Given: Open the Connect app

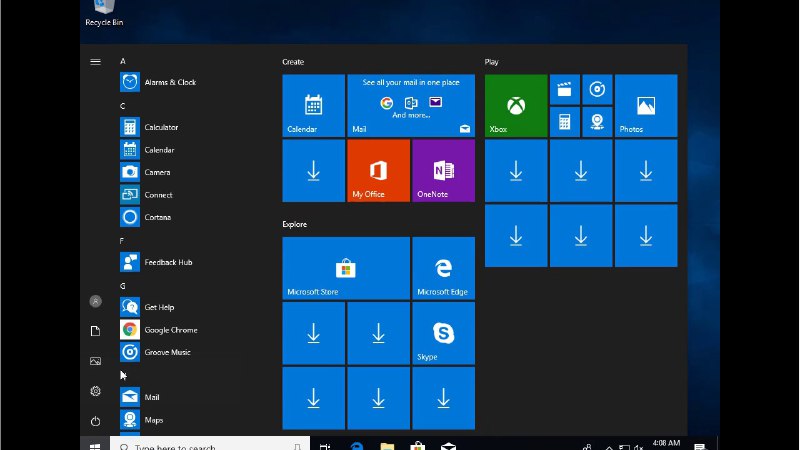Looking at the screenshot, I should click(147, 195).
